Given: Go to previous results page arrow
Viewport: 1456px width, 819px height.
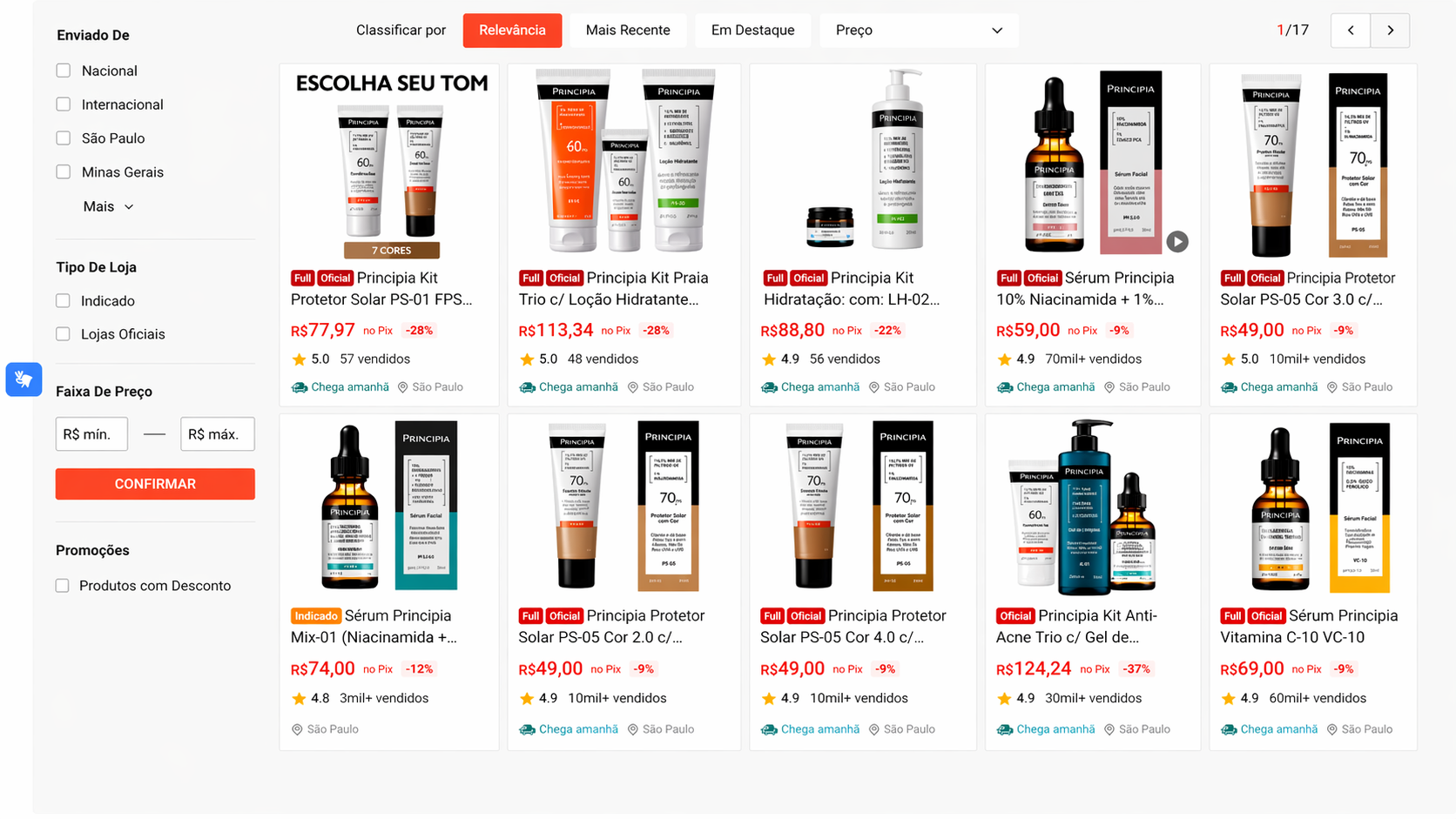Looking at the screenshot, I should 1351,30.
